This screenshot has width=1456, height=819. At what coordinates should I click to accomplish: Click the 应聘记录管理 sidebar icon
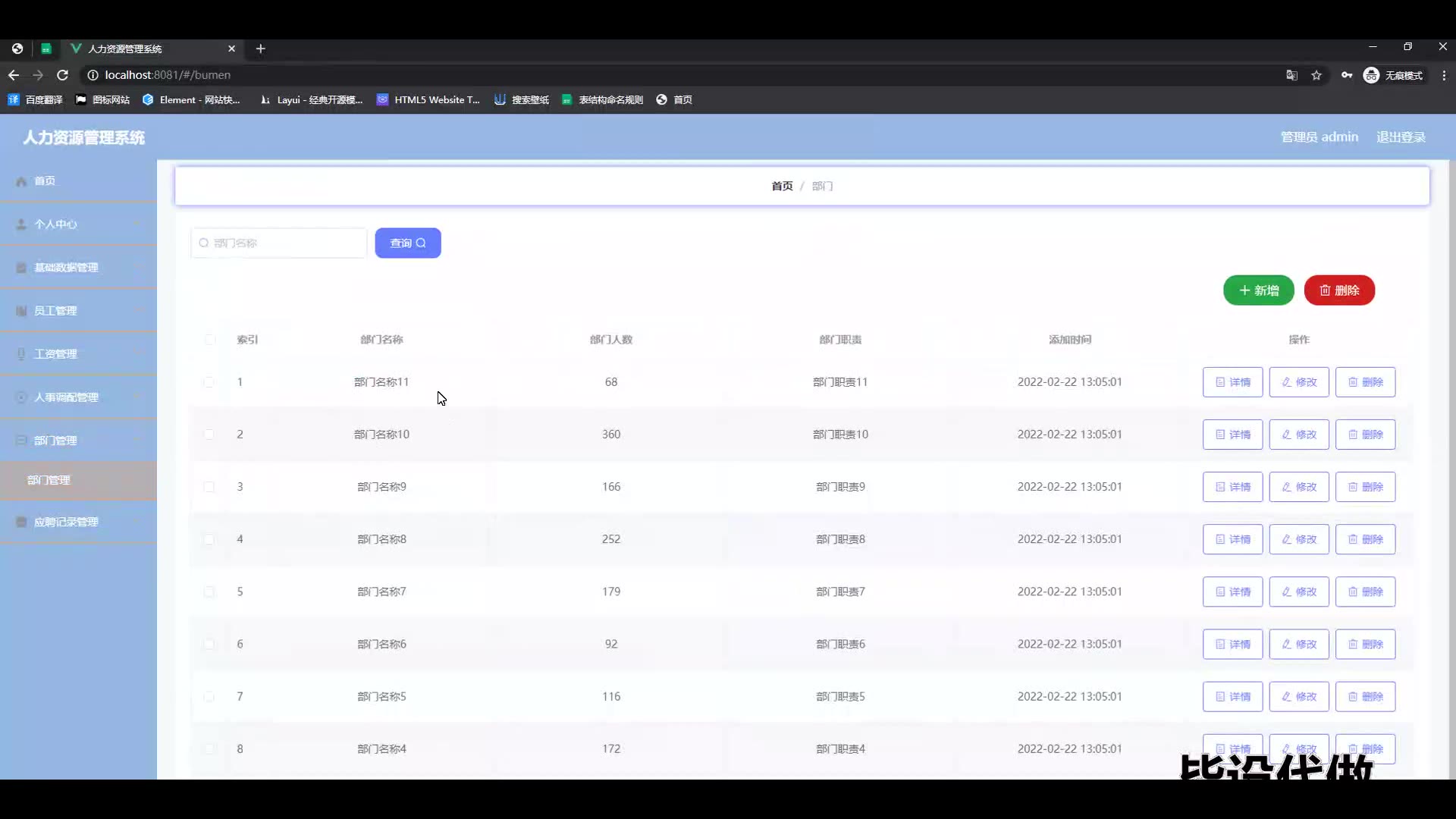(21, 522)
